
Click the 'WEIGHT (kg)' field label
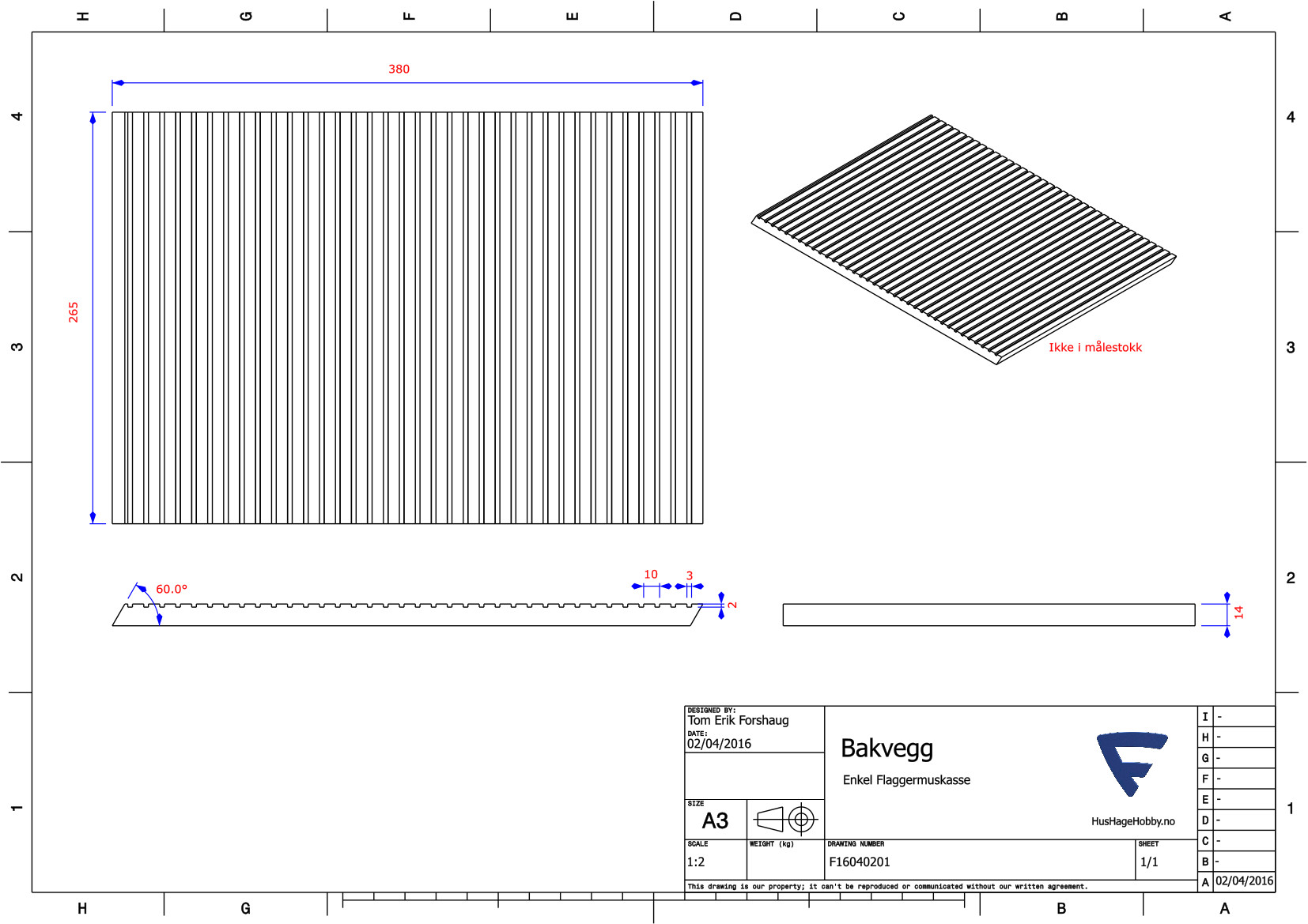pos(771,844)
